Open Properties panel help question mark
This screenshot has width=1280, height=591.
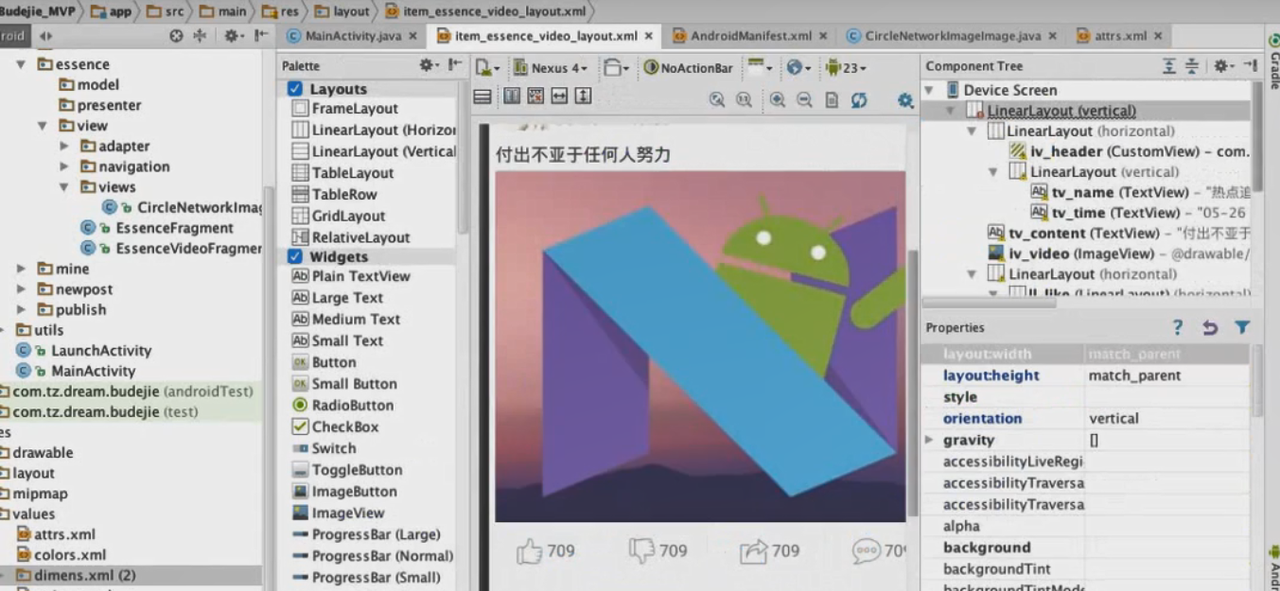pos(1178,327)
